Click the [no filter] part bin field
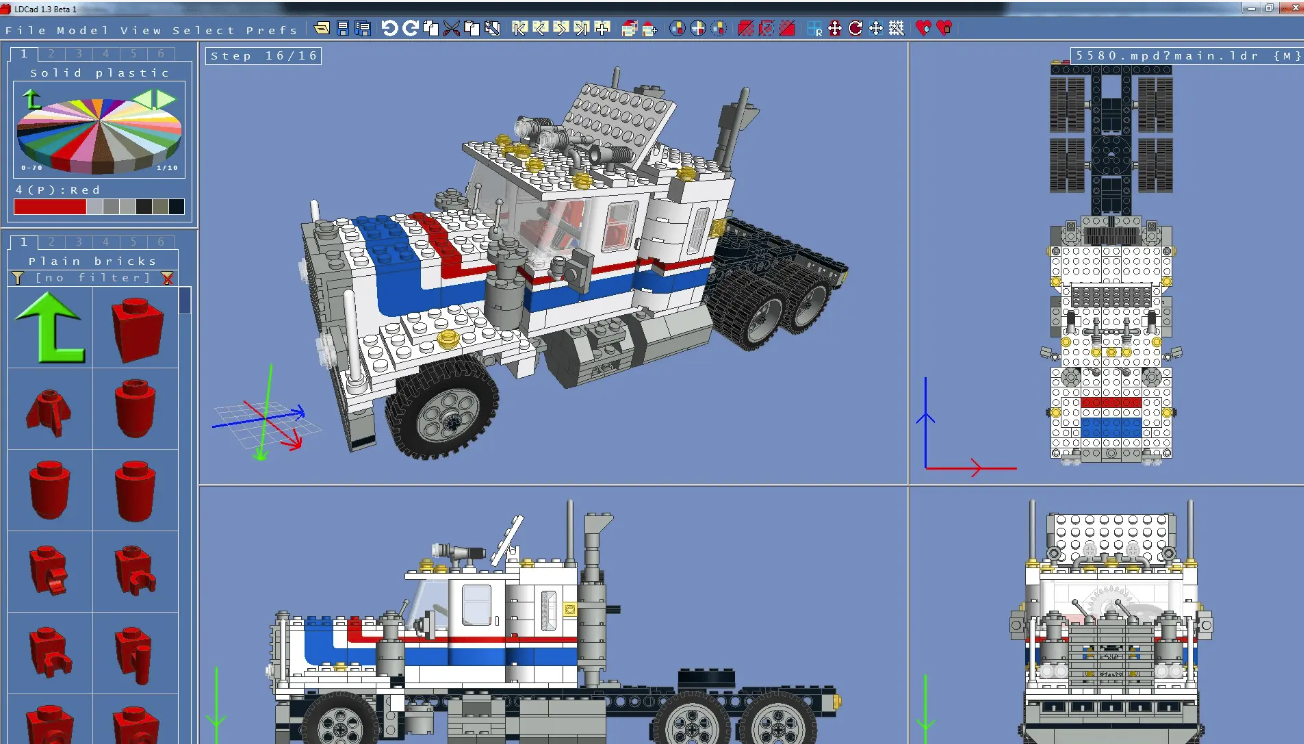 pyautogui.click(x=93, y=277)
